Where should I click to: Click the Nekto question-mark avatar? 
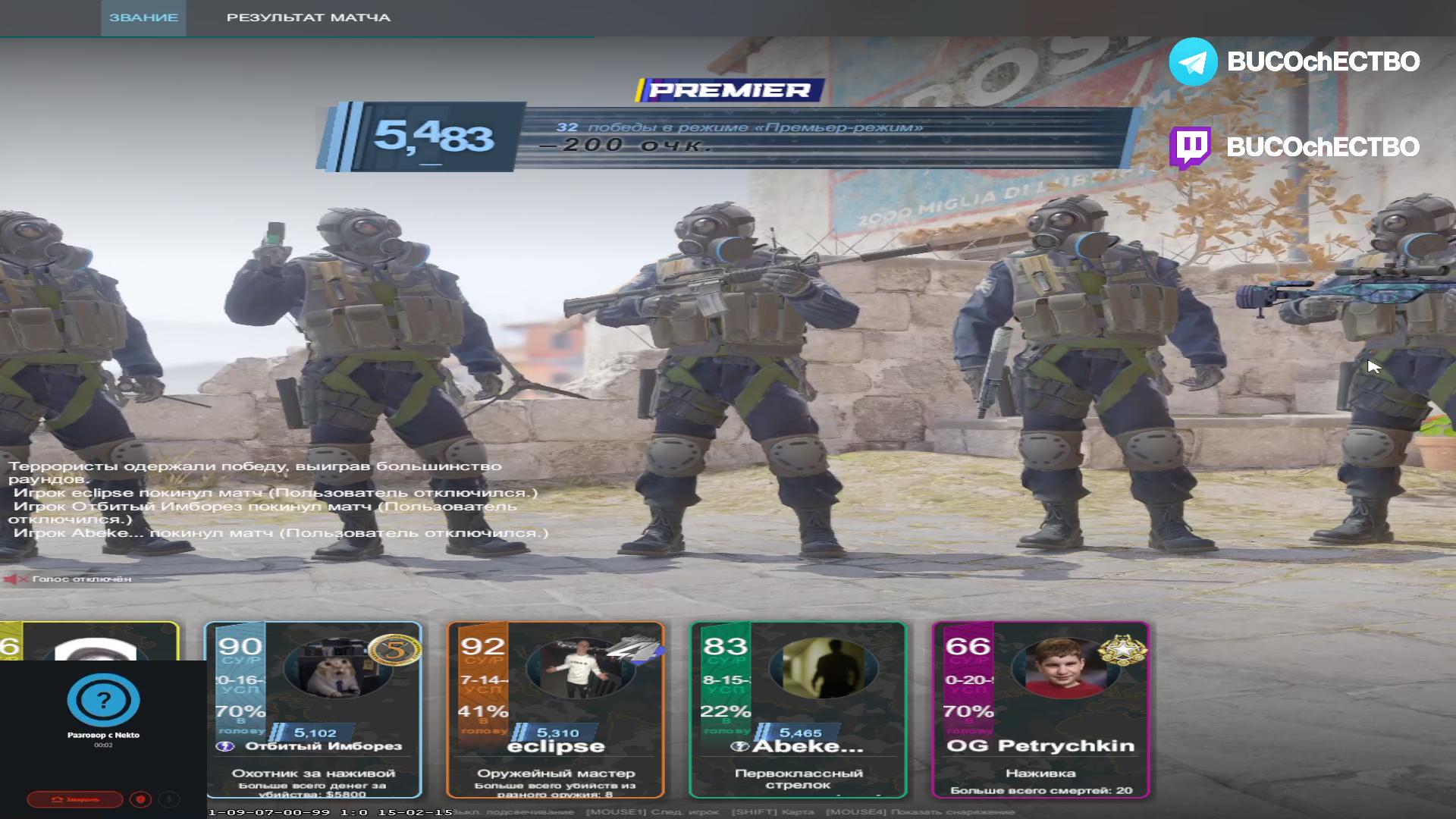pyautogui.click(x=103, y=700)
